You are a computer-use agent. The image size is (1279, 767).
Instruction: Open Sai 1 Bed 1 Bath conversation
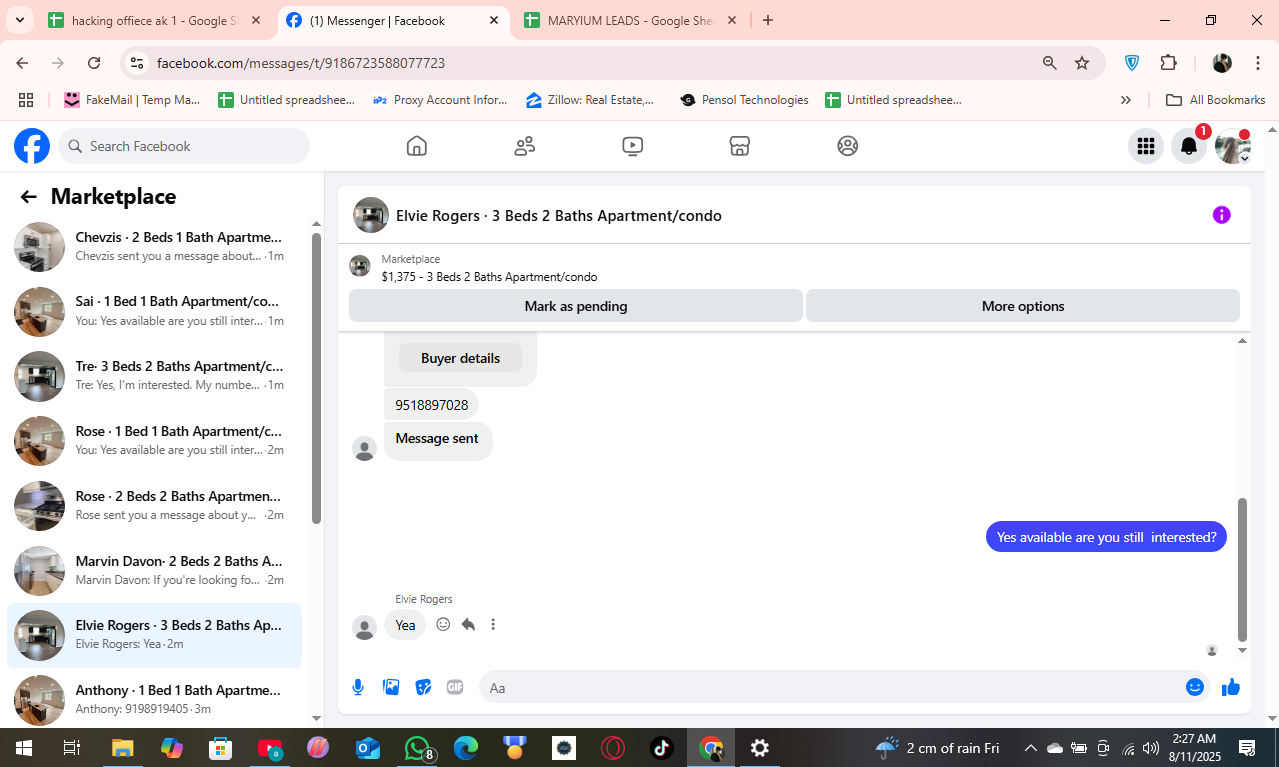pos(155,311)
